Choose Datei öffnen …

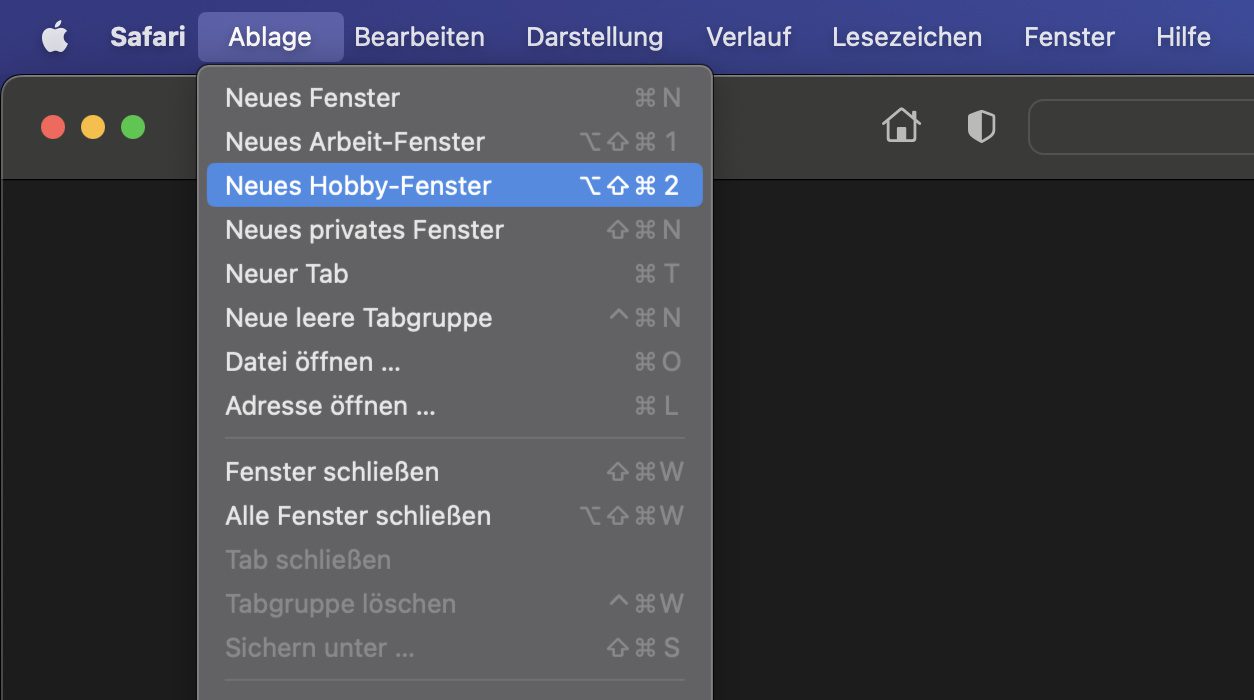(455, 362)
